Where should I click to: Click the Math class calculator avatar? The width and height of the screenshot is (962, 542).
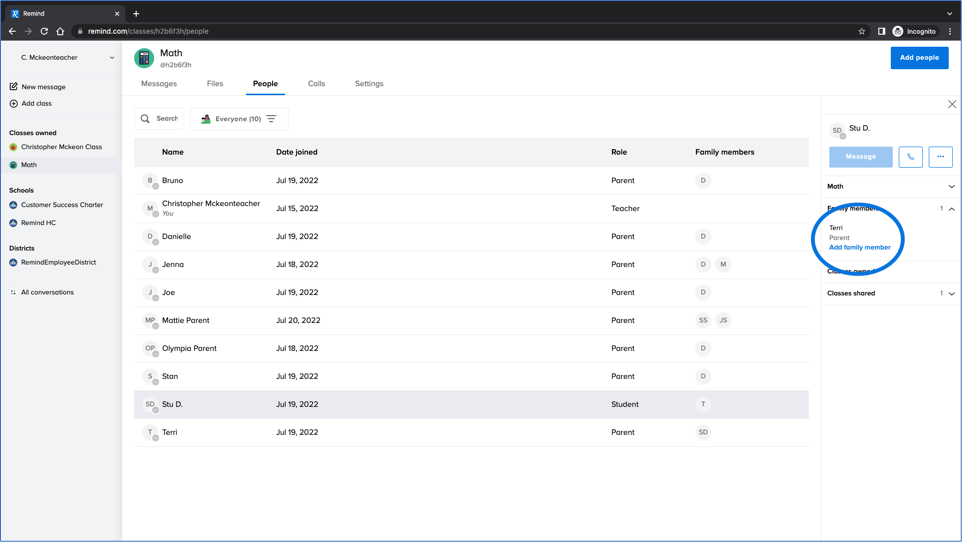pyautogui.click(x=144, y=58)
